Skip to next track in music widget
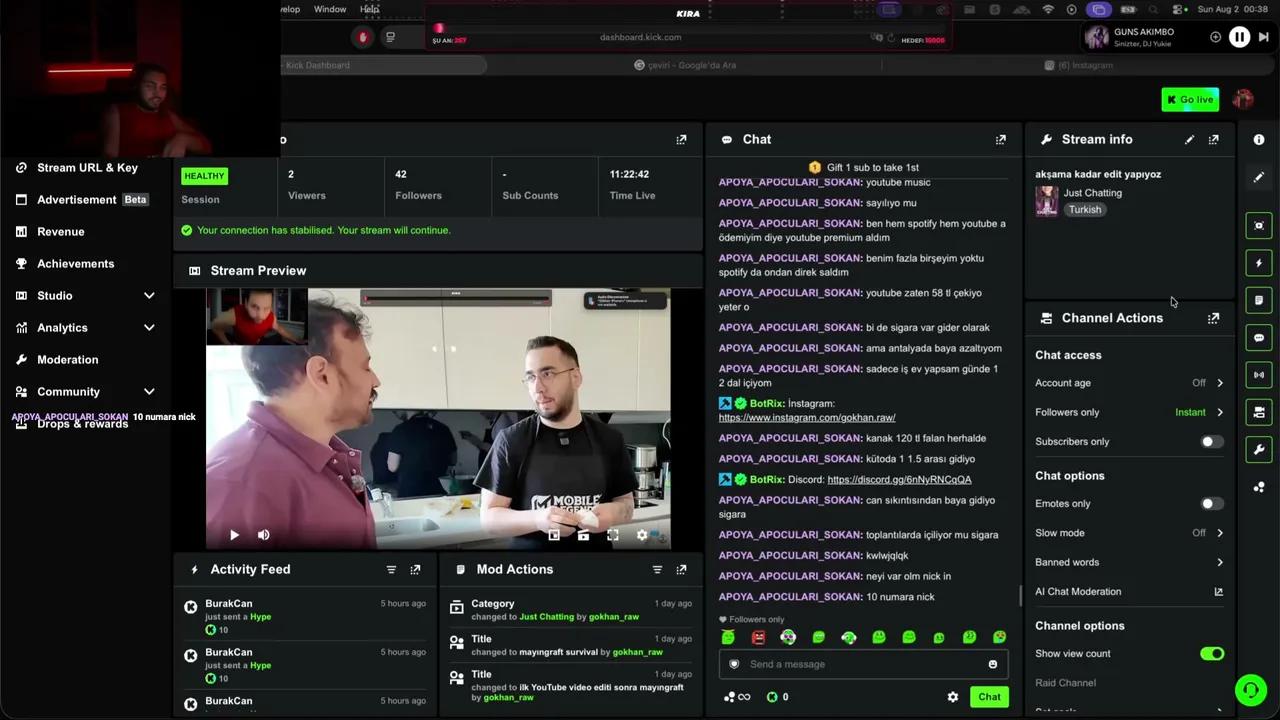Image resolution: width=1280 pixels, height=720 pixels. click(1264, 37)
